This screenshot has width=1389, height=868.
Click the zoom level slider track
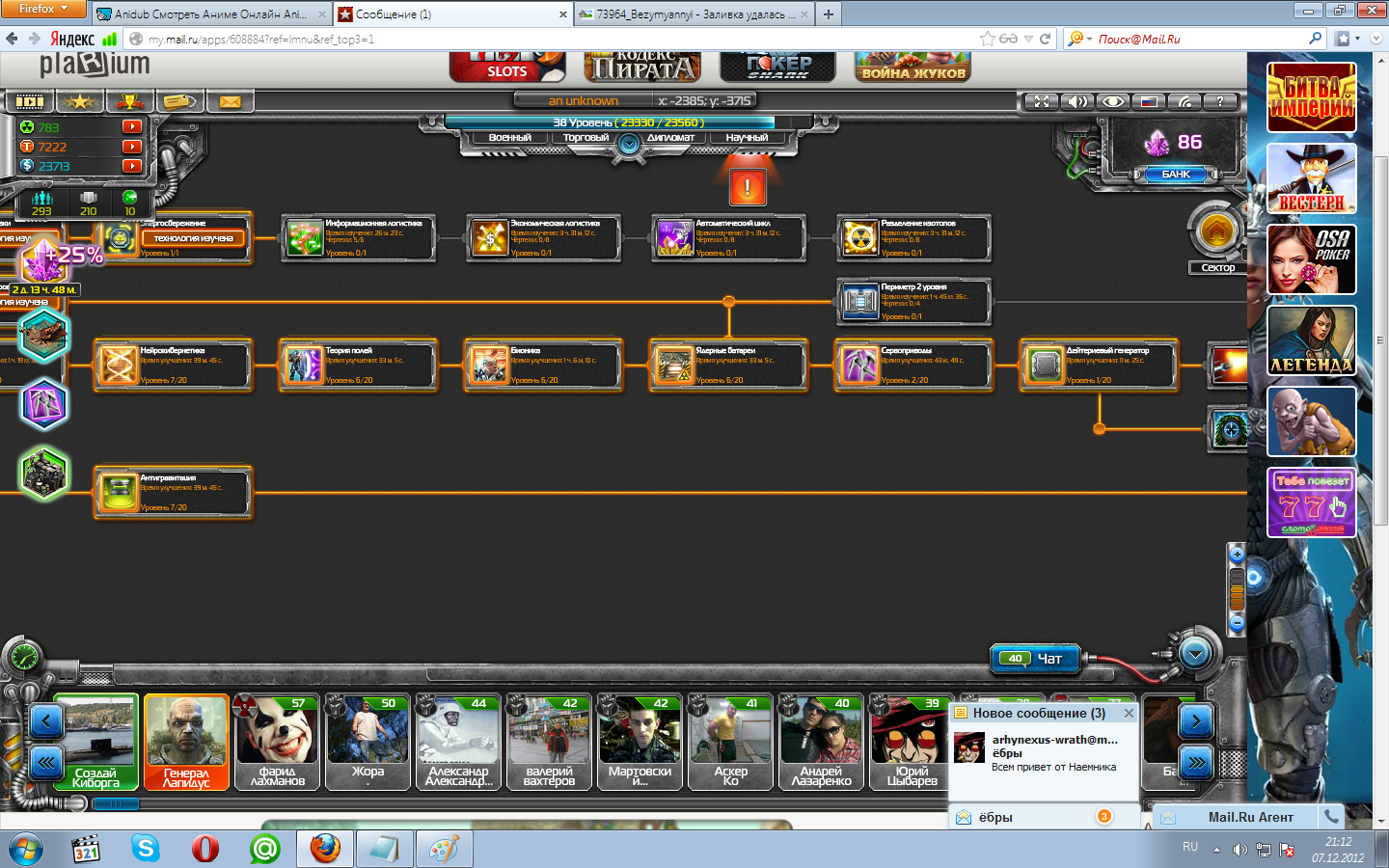coord(1237,589)
